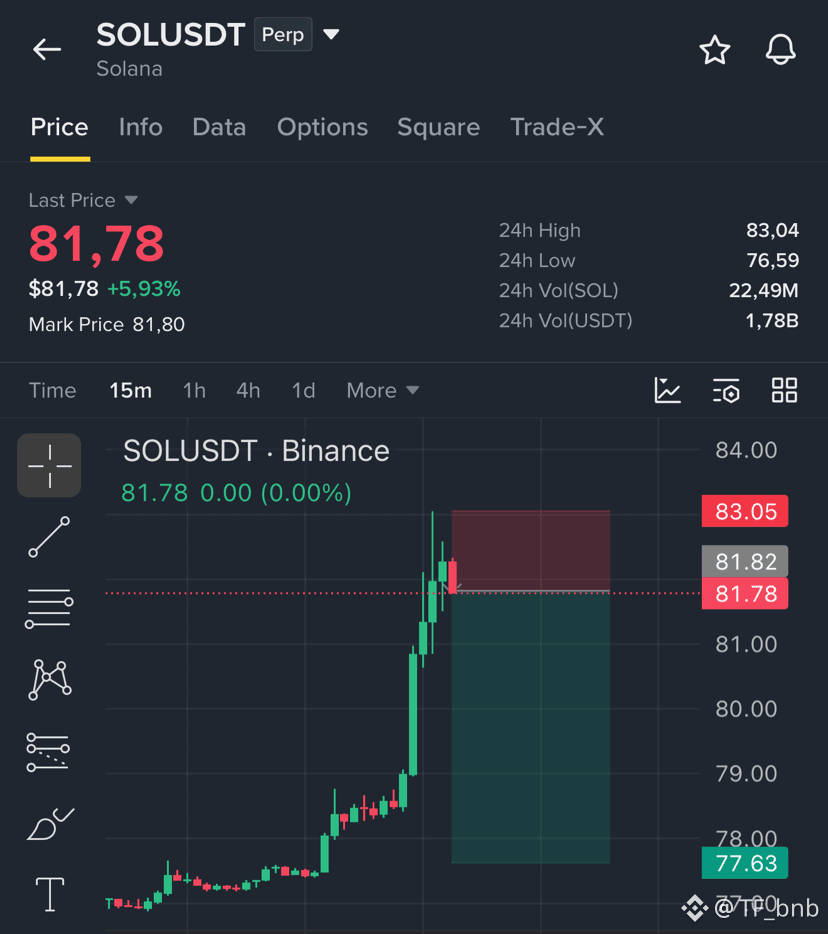This screenshot has height=934, width=828.
Task: Select the 15m chart interval
Action: (x=130, y=391)
